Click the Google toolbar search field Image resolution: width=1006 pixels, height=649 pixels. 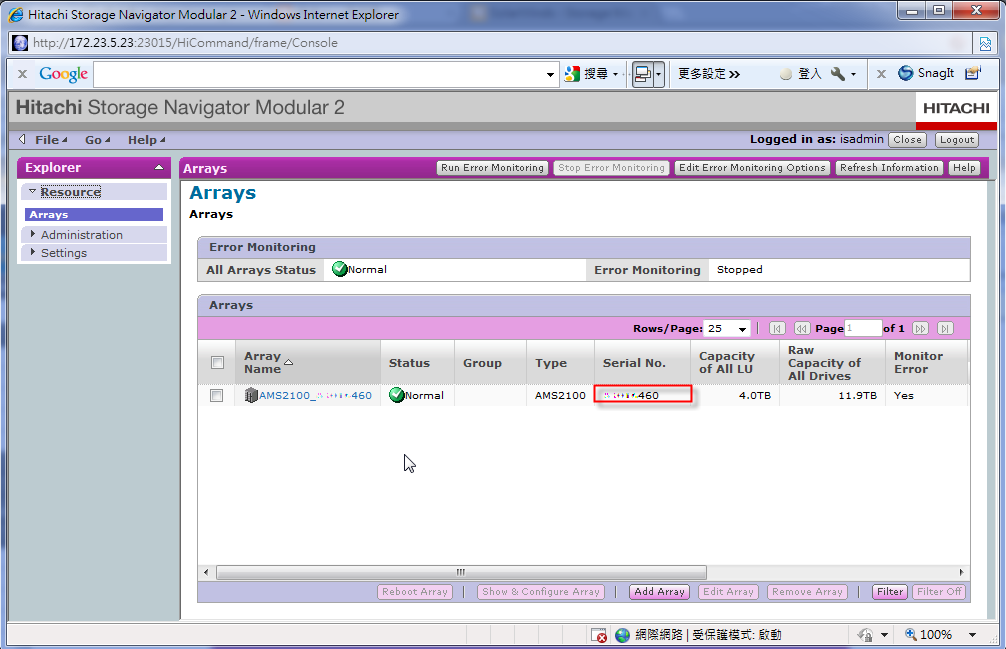point(318,74)
